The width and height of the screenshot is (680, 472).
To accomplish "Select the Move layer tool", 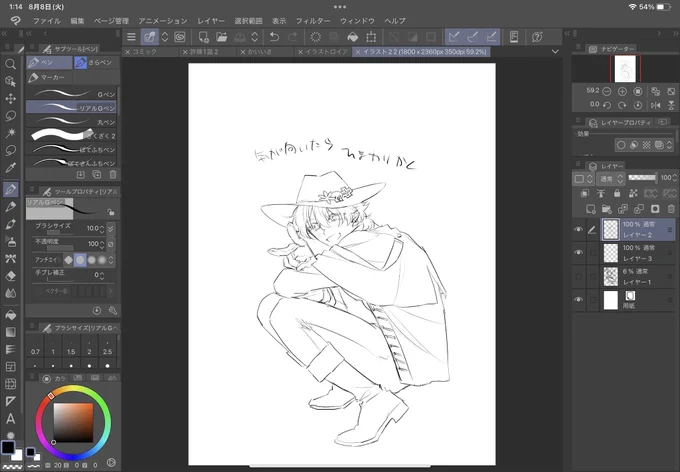I will (10, 98).
